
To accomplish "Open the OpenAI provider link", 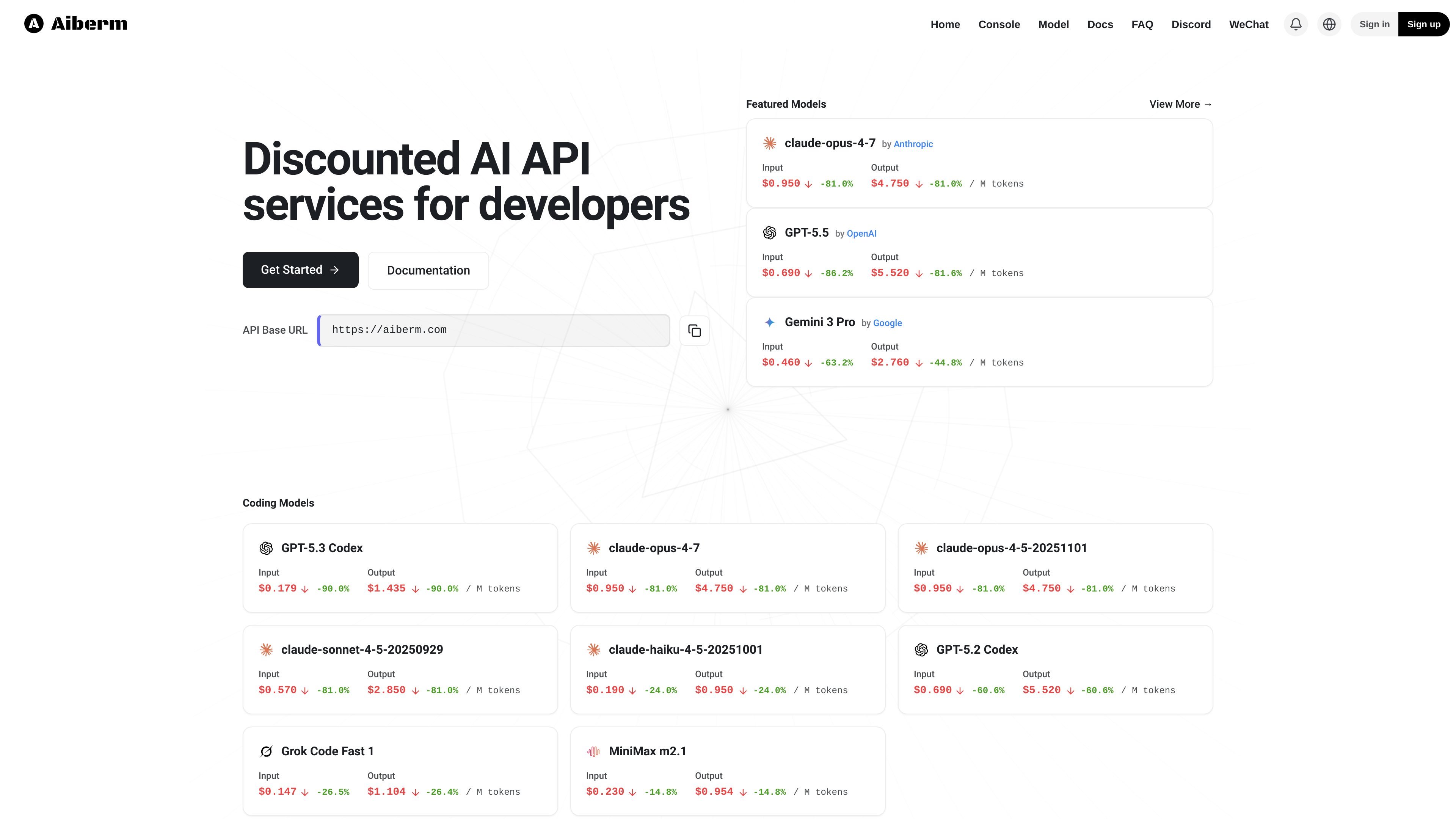I will [861, 234].
